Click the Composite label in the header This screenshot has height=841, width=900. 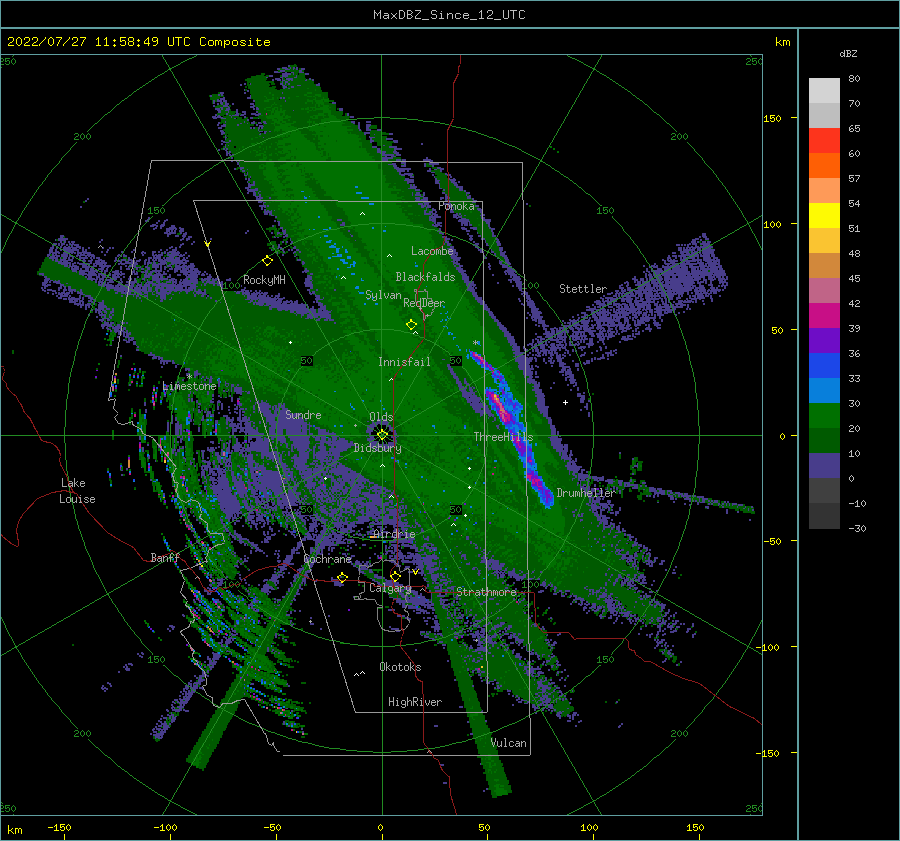[x=235, y=42]
